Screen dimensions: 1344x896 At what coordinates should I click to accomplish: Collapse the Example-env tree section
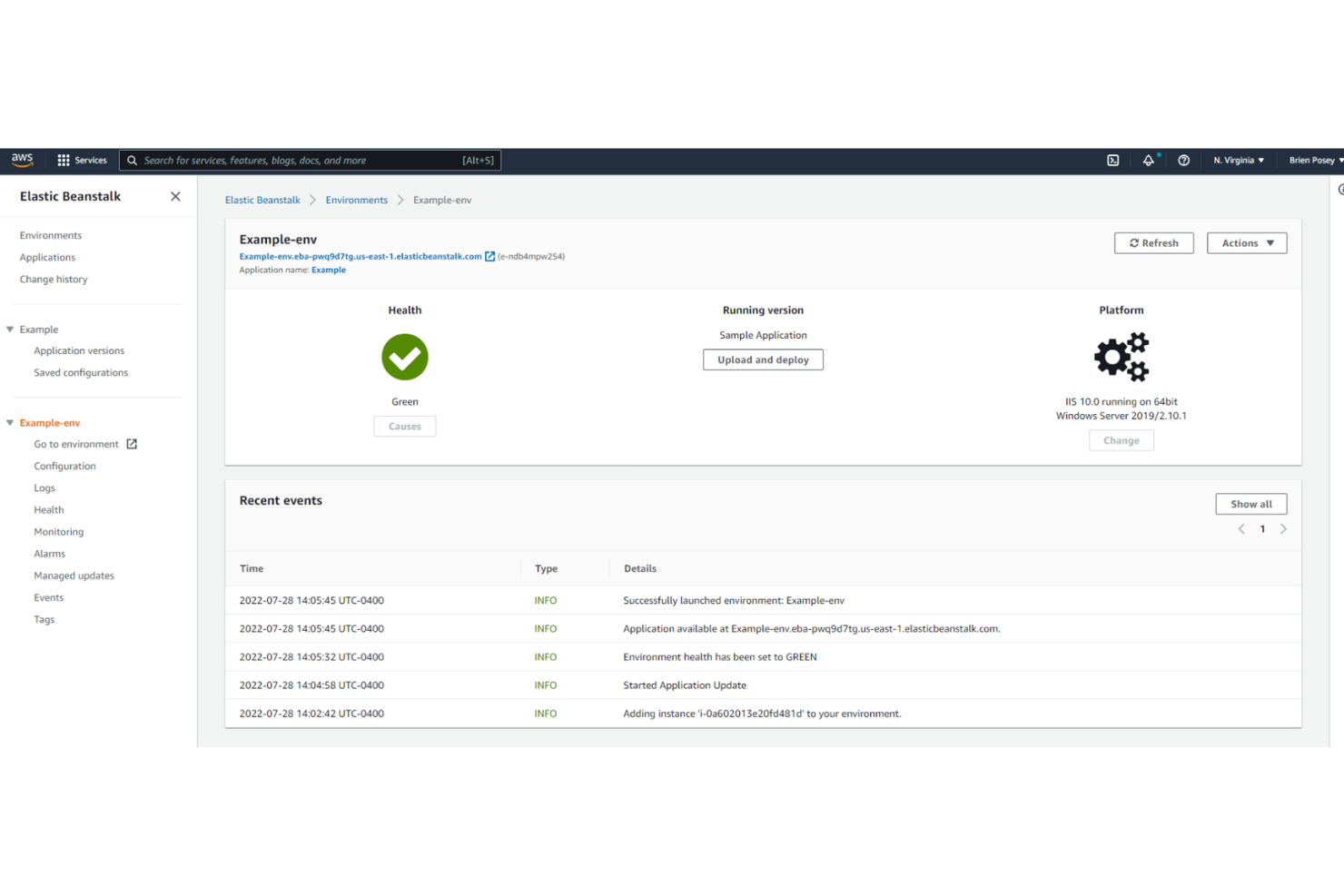[x=9, y=422]
